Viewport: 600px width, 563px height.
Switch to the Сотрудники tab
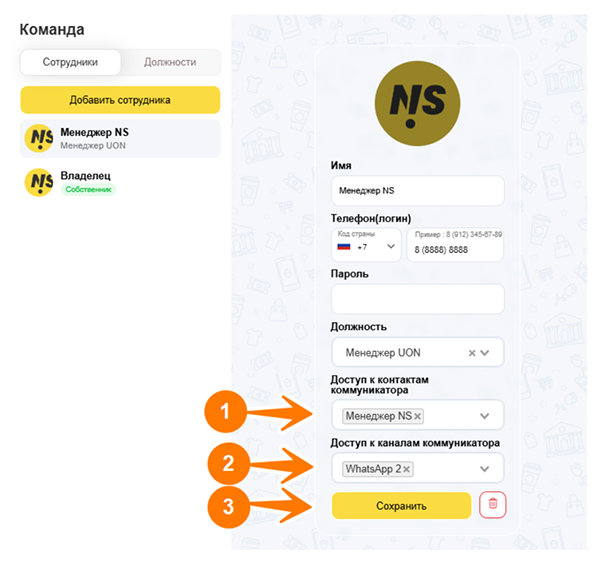[x=70, y=62]
